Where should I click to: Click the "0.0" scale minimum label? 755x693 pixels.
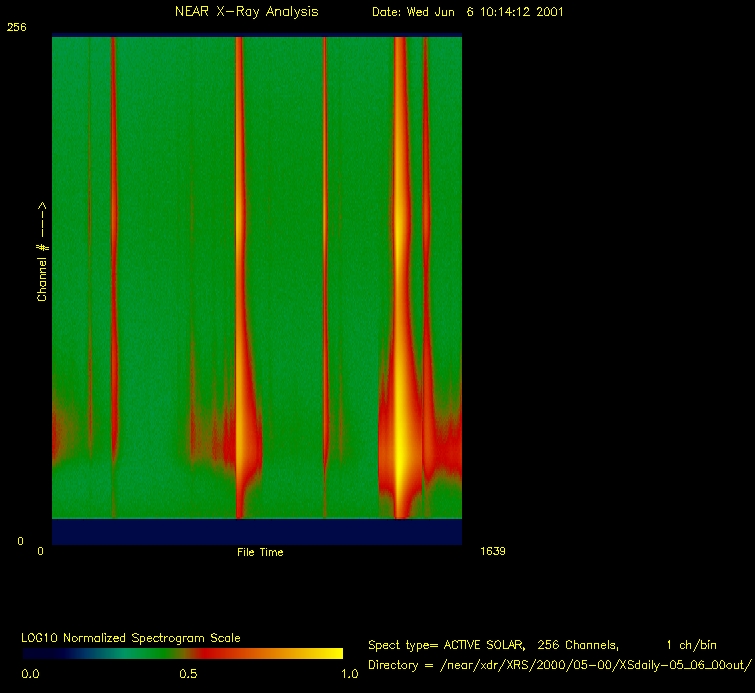coord(31,675)
